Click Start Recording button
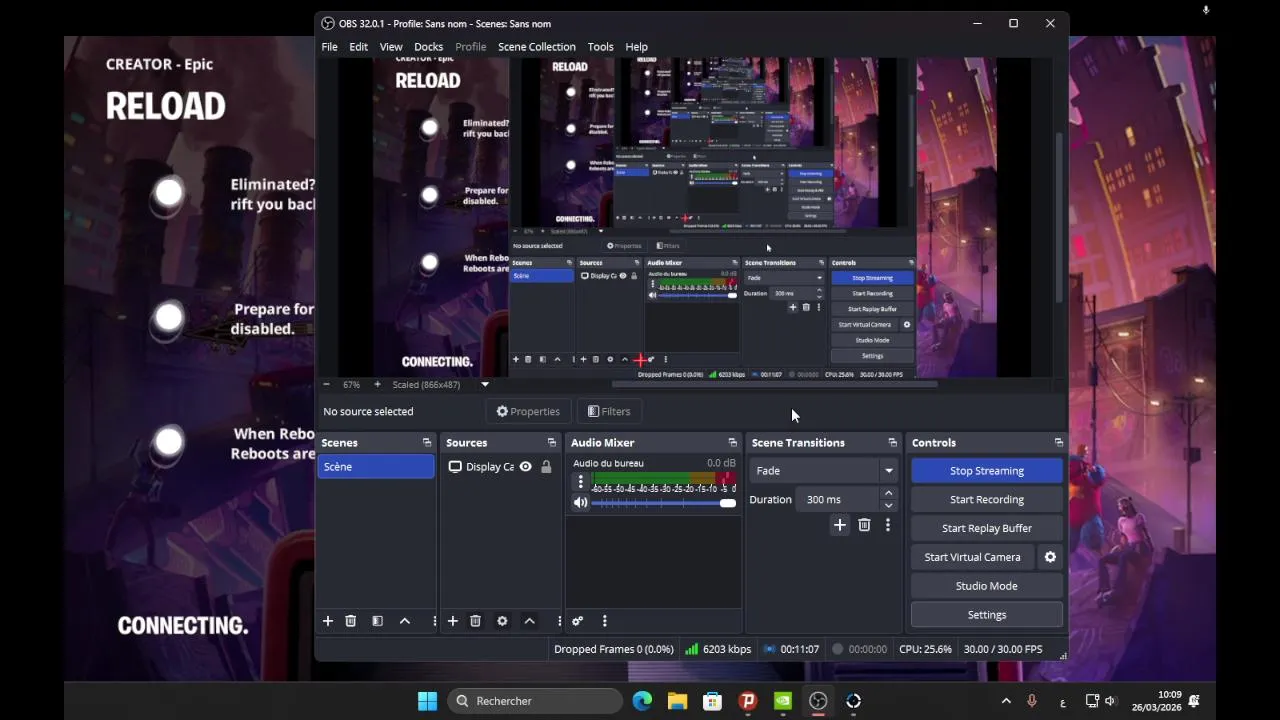This screenshot has height=720, width=1280. click(x=987, y=500)
